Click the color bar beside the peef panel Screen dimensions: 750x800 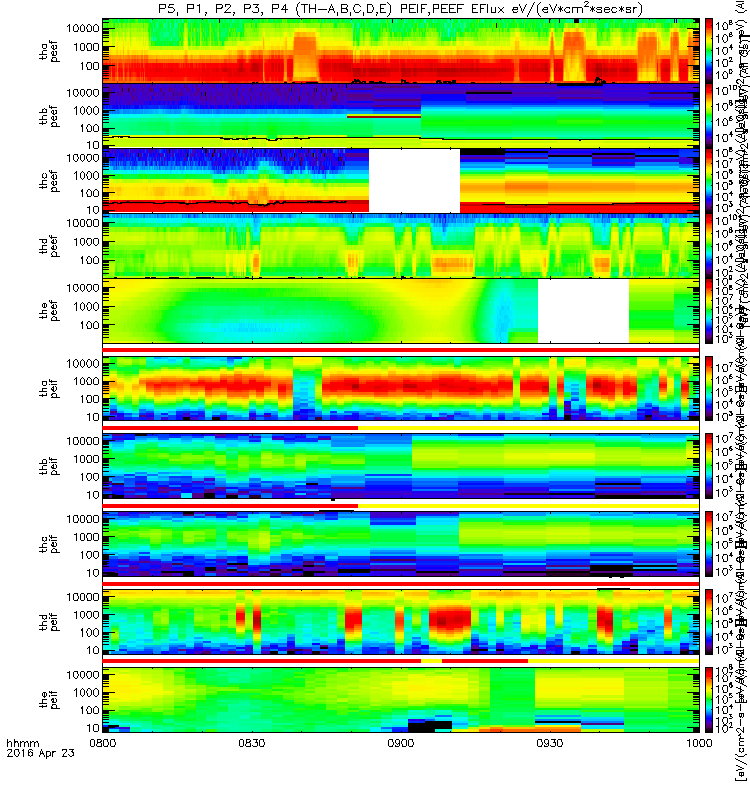click(709, 311)
